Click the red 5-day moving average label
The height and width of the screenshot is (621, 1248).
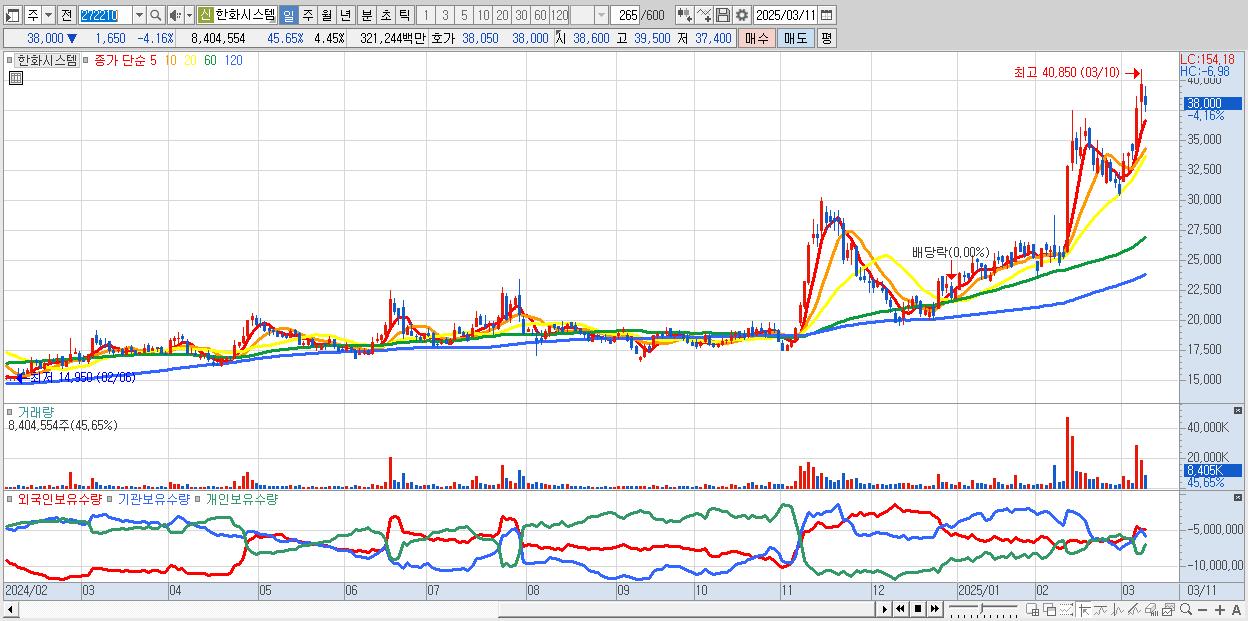[153, 60]
